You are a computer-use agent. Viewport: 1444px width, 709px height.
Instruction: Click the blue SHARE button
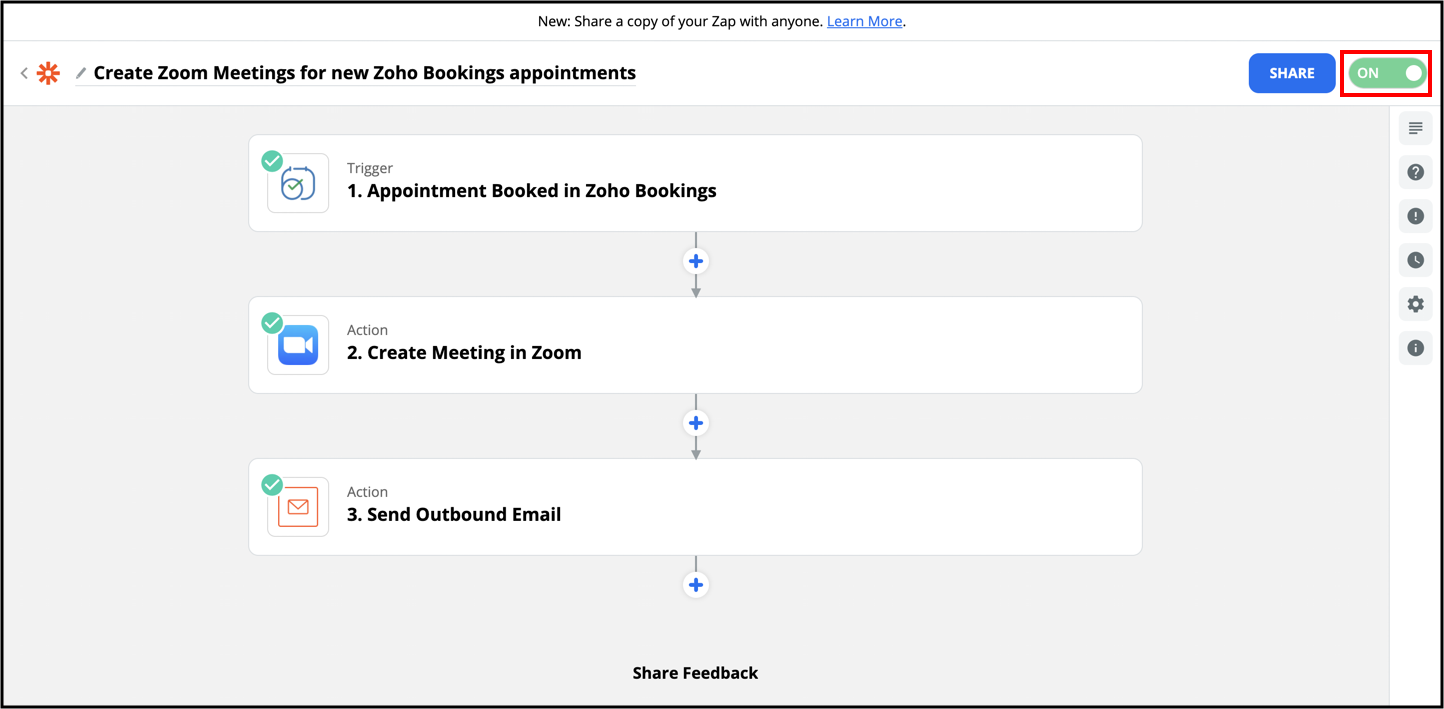1291,73
